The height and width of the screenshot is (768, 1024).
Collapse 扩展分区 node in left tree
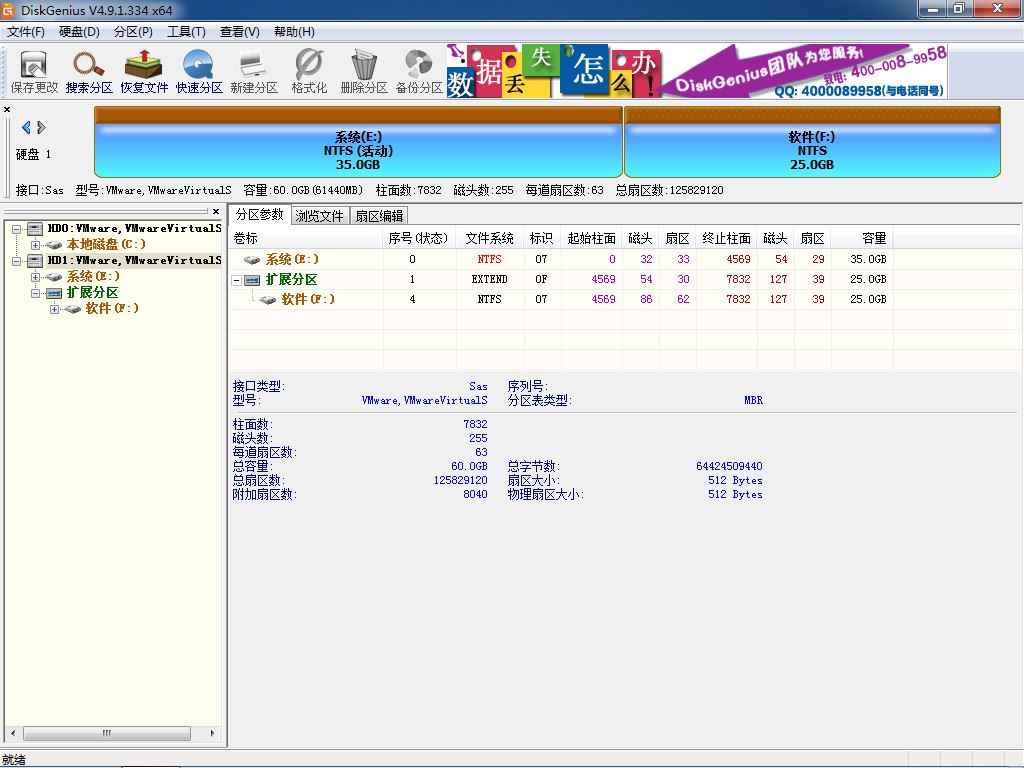point(36,293)
